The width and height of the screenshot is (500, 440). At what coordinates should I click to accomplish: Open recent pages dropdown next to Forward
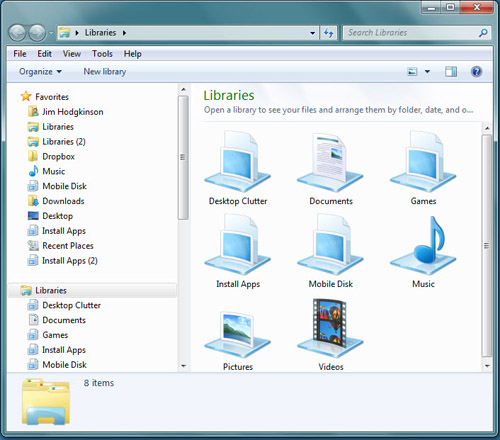pyautogui.click(x=51, y=33)
